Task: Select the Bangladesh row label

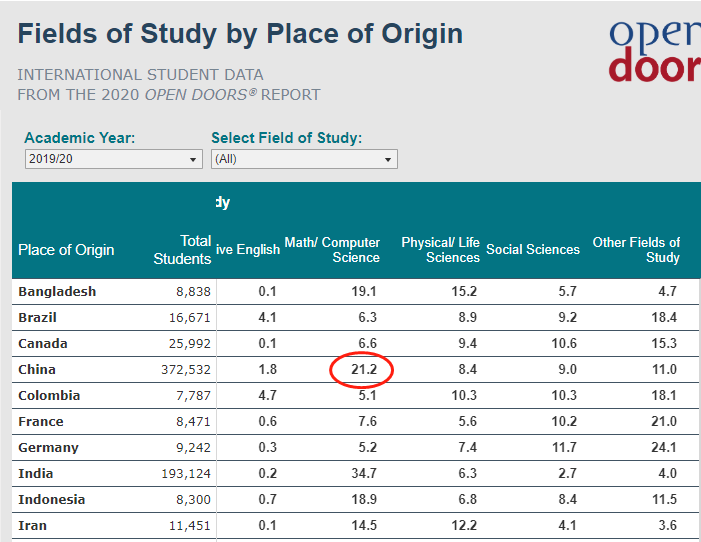Action: click(x=57, y=291)
